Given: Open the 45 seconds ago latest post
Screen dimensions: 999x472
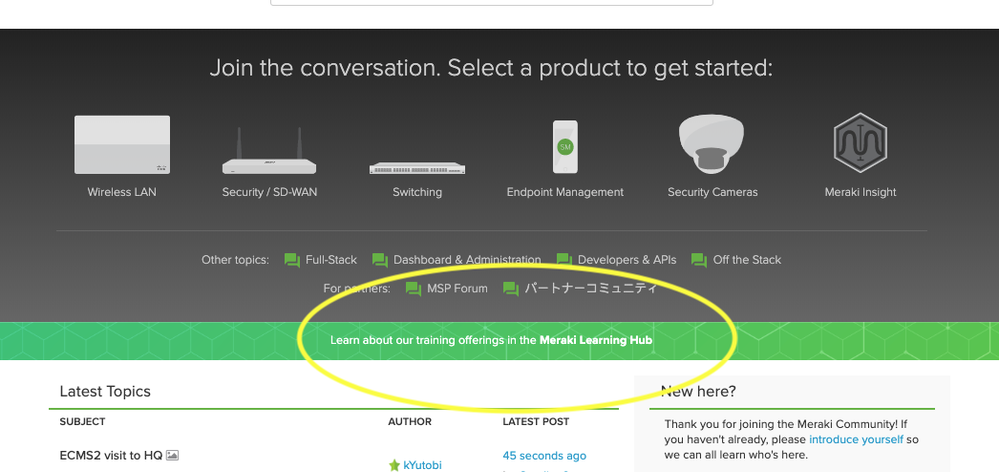Looking at the screenshot, I should click(544, 455).
